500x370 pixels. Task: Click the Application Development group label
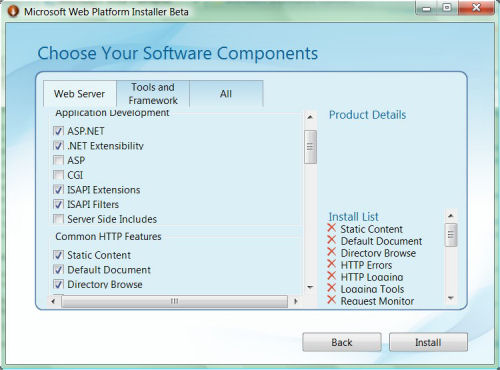[112, 113]
